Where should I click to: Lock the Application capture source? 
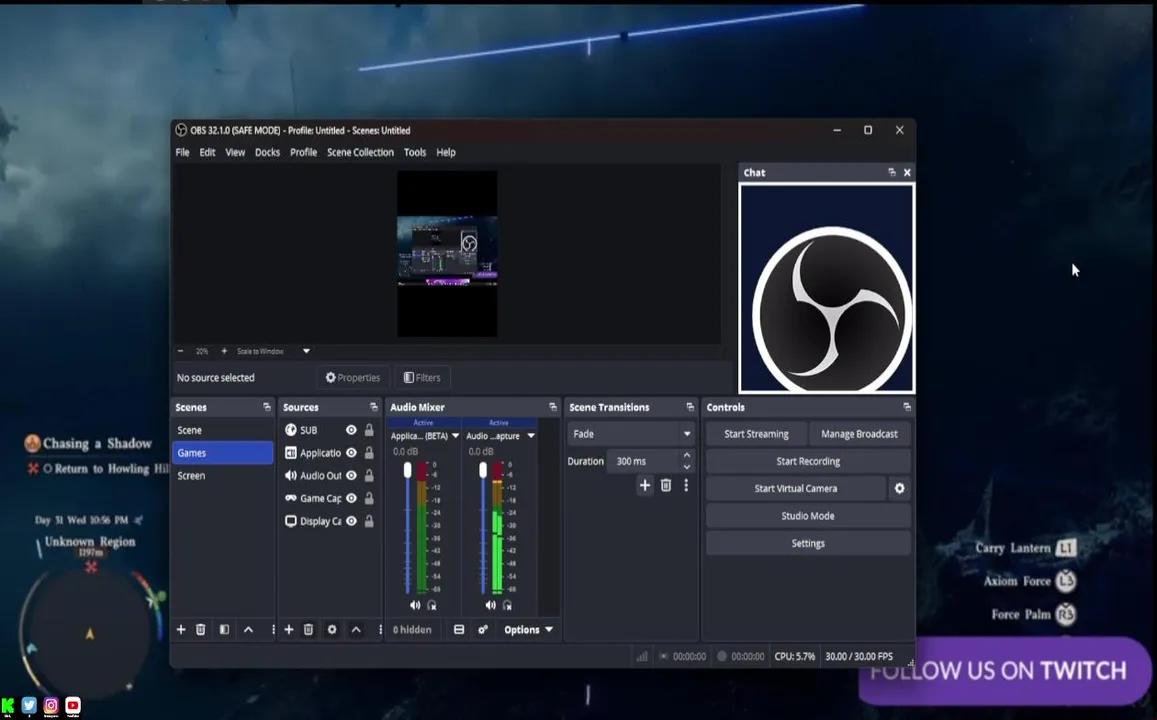[369, 453]
